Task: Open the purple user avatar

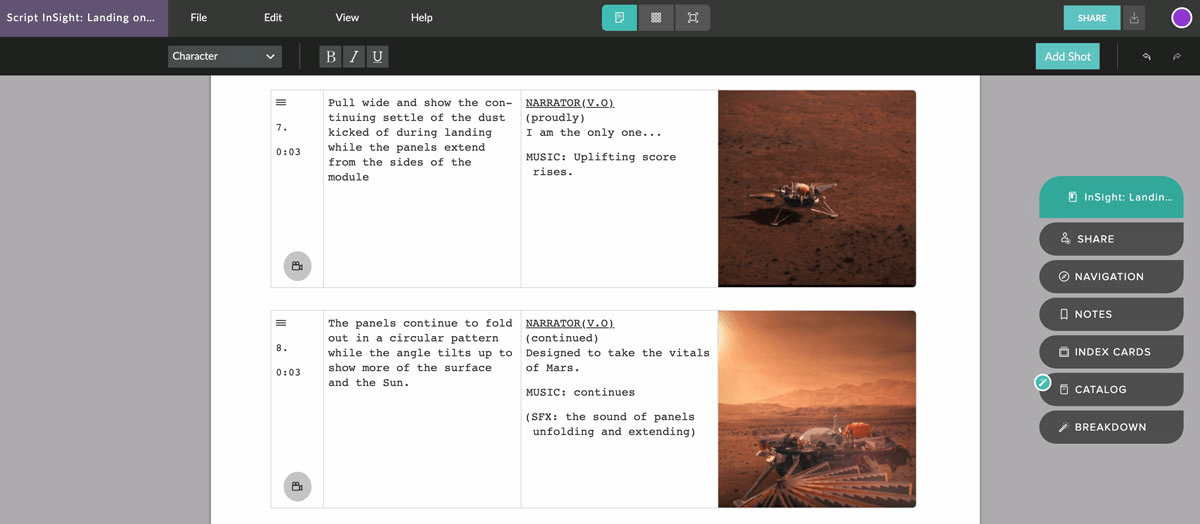Action: pyautogui.click(x=1181, y=18)
